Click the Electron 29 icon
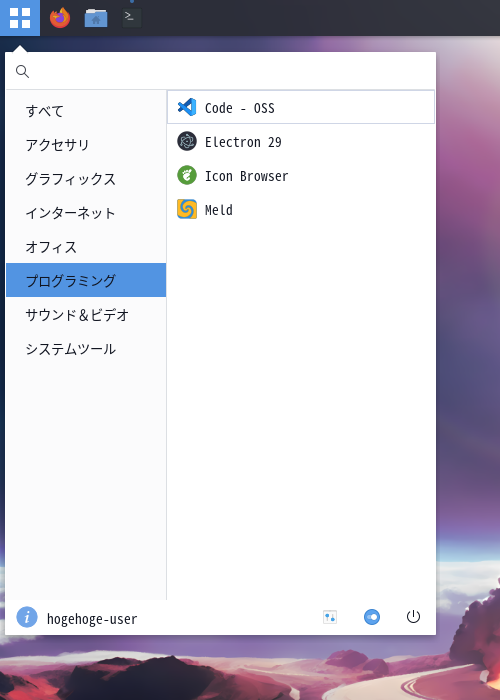The width and height of the screenshot is (500, 700). tap(187, 141)
